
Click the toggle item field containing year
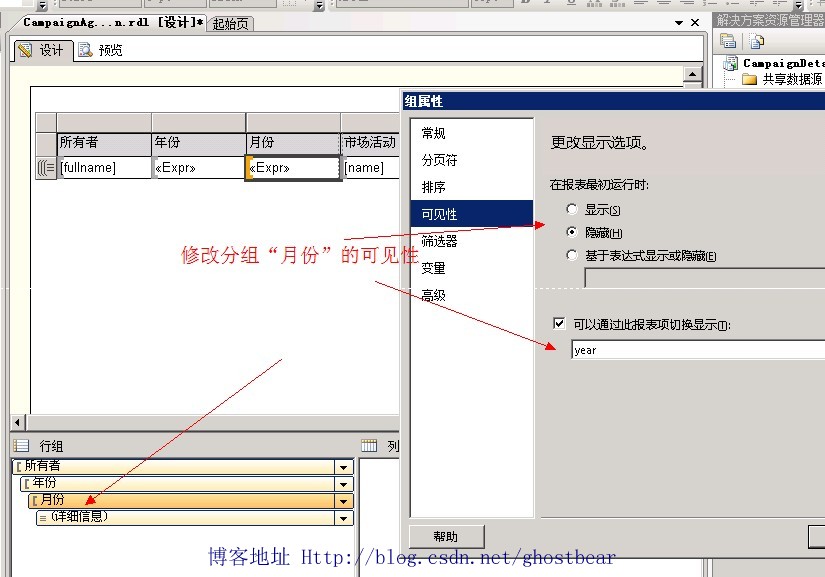point(698,350)
